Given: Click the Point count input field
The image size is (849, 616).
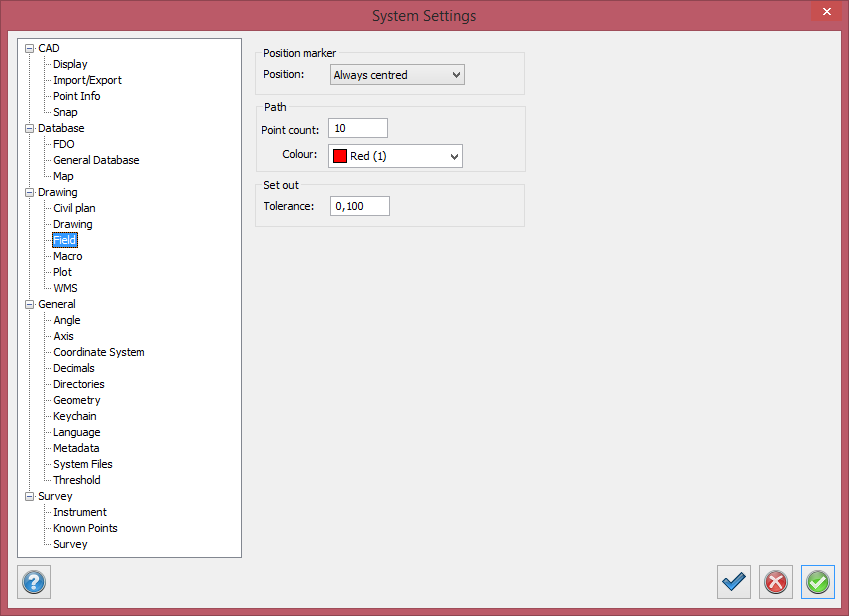Looking at the screenshot, I should point(357,128).
